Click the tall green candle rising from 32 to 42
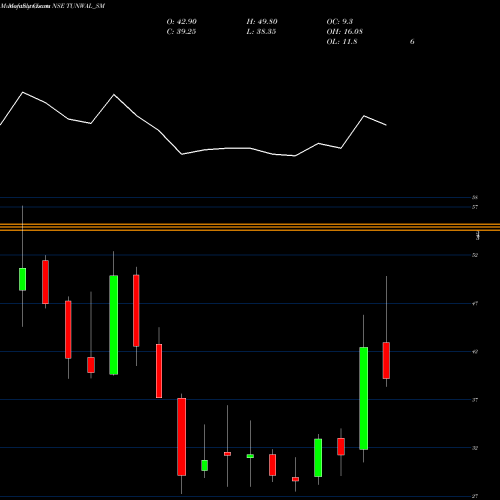 click(x=364, y=398)
